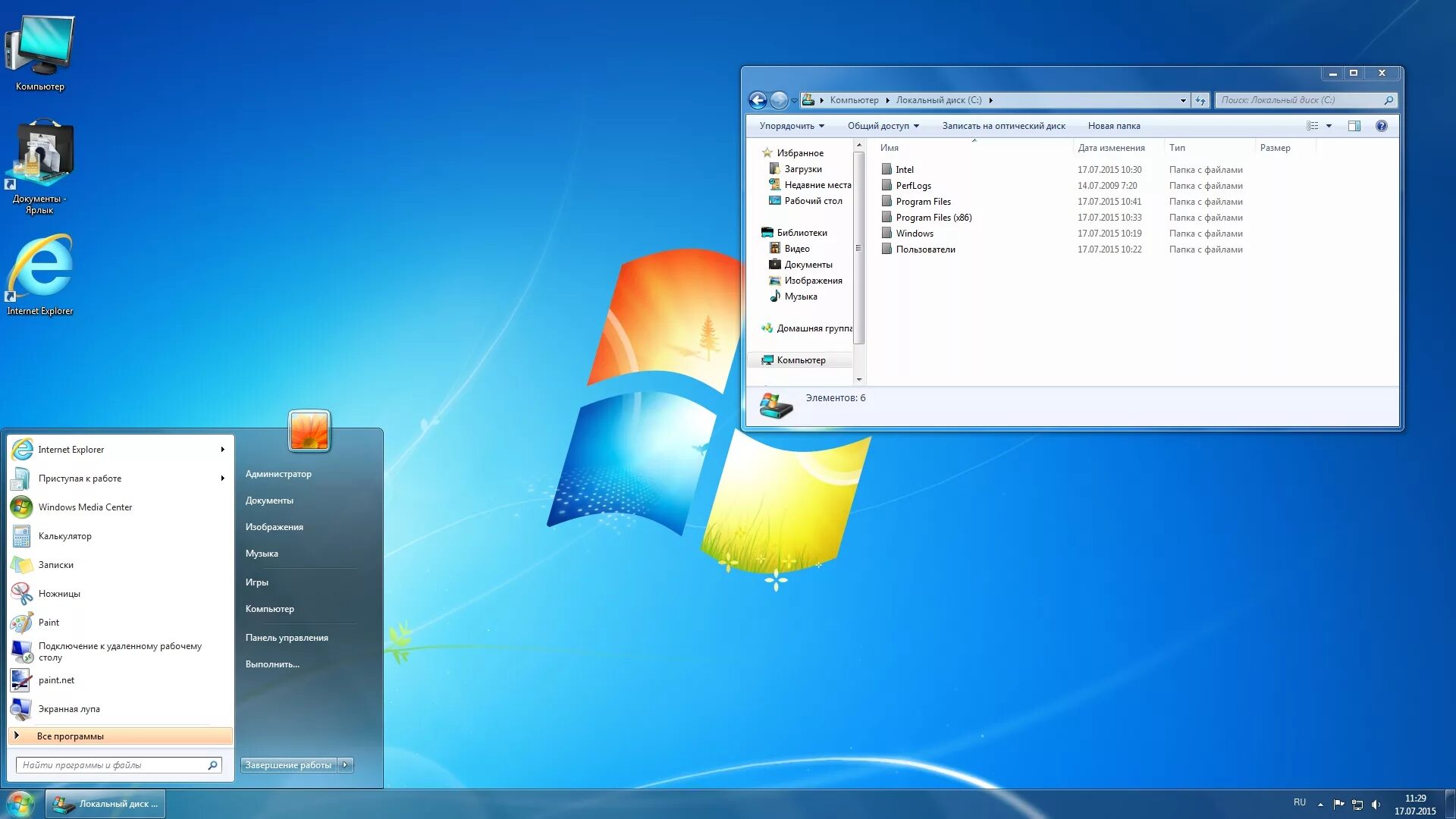The image size is (1456, 819).
Task: Select Все программы menu item
Action: click(71, 736)
